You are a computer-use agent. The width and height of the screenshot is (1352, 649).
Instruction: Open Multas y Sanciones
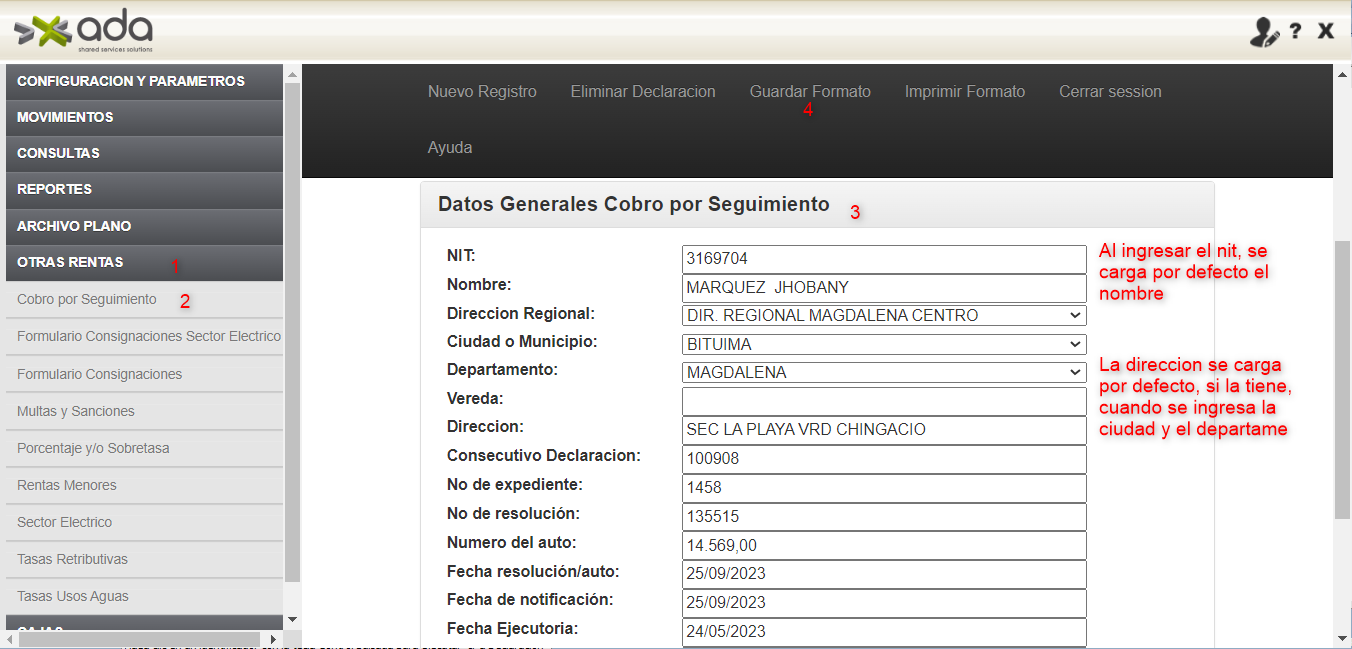[x=76, y=411]
